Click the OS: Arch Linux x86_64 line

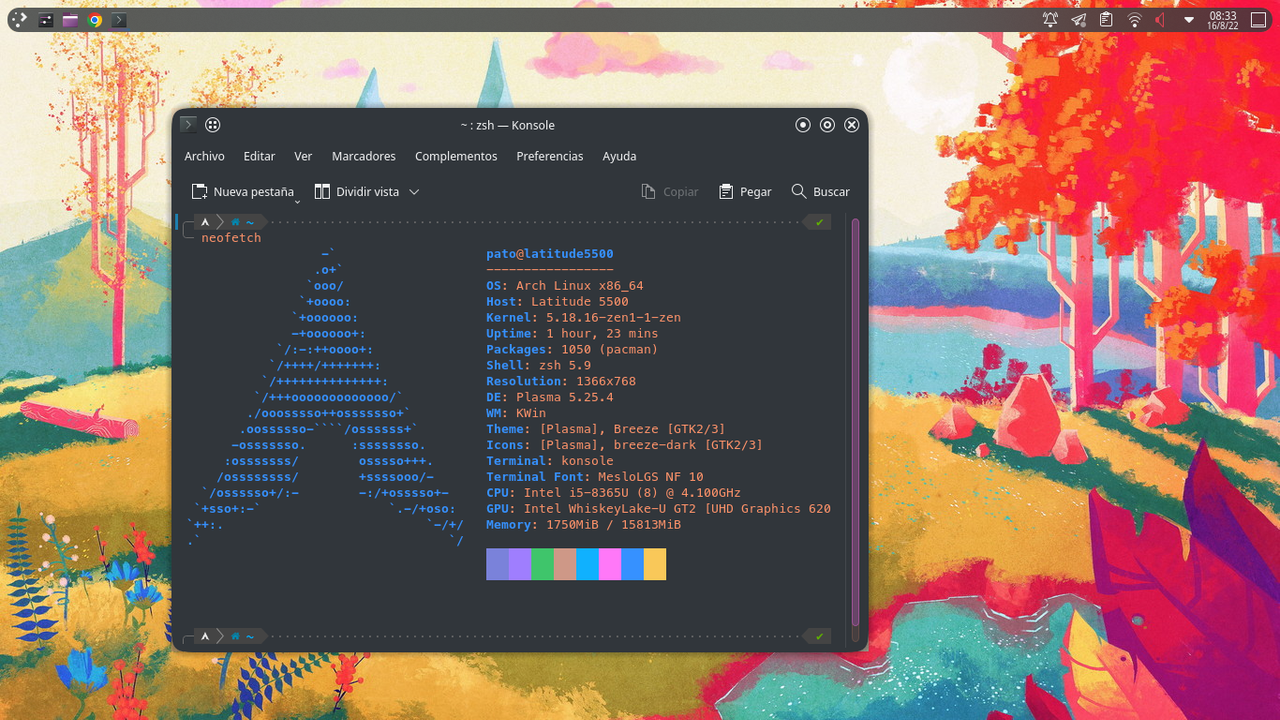point(565,286)
